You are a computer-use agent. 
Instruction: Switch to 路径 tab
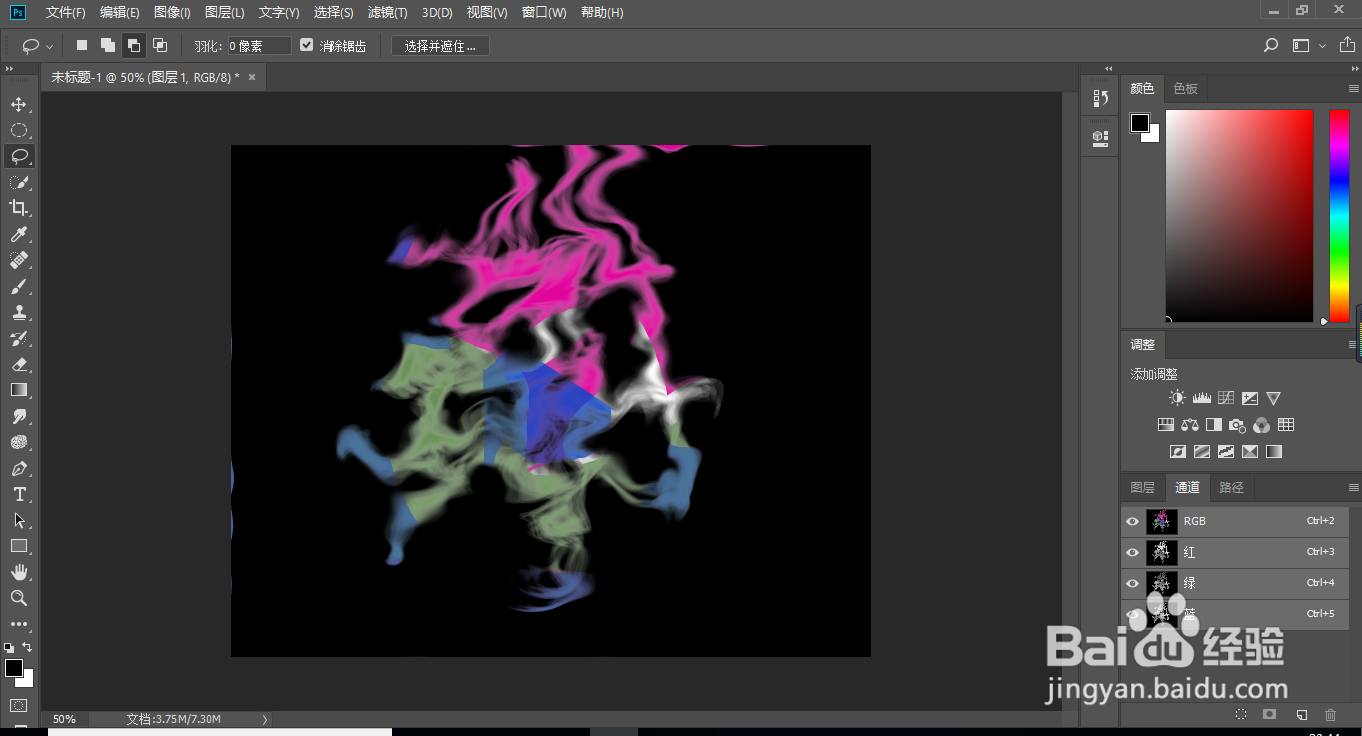1232,488
